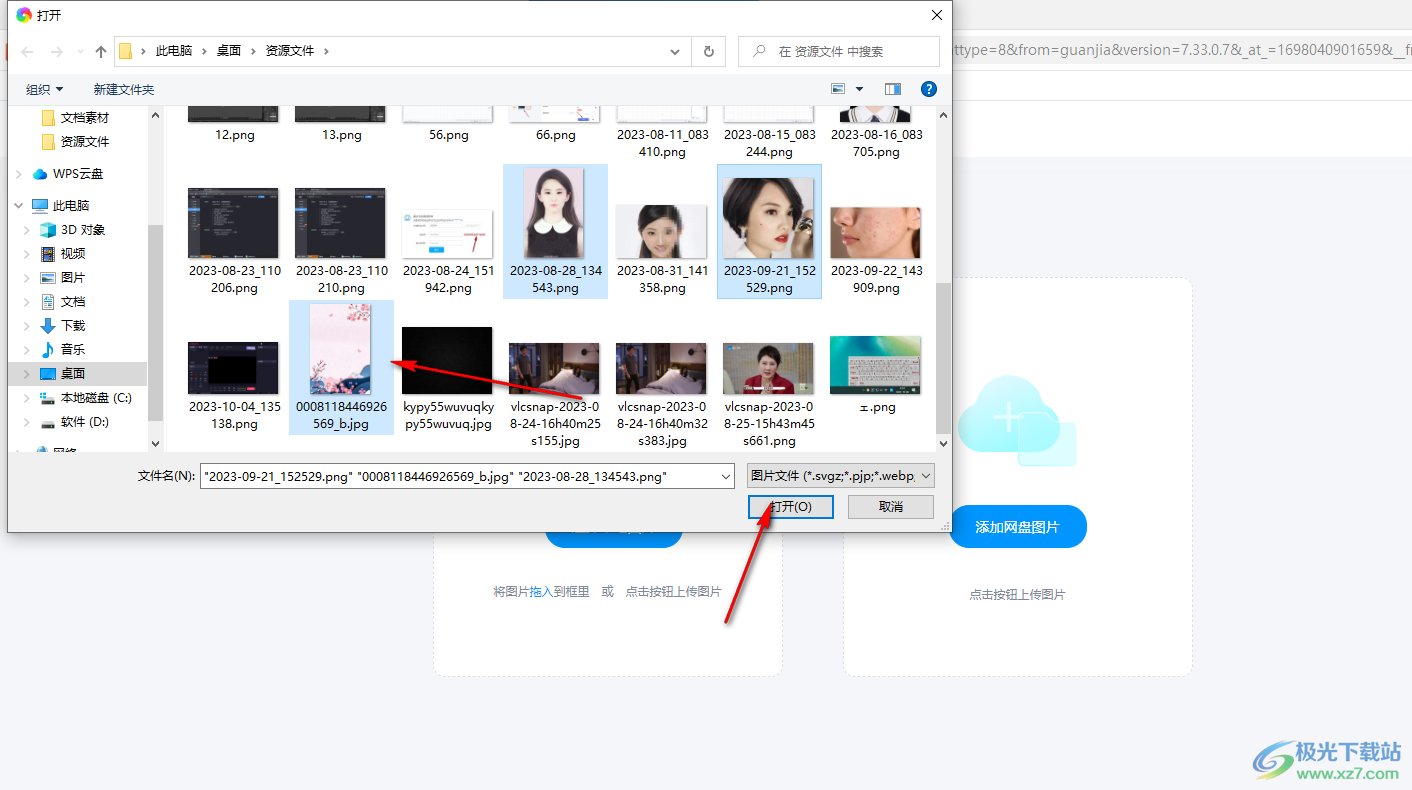Click the Refresh icon beside address bar
The image size is (1412, 790).
(709, 52)
